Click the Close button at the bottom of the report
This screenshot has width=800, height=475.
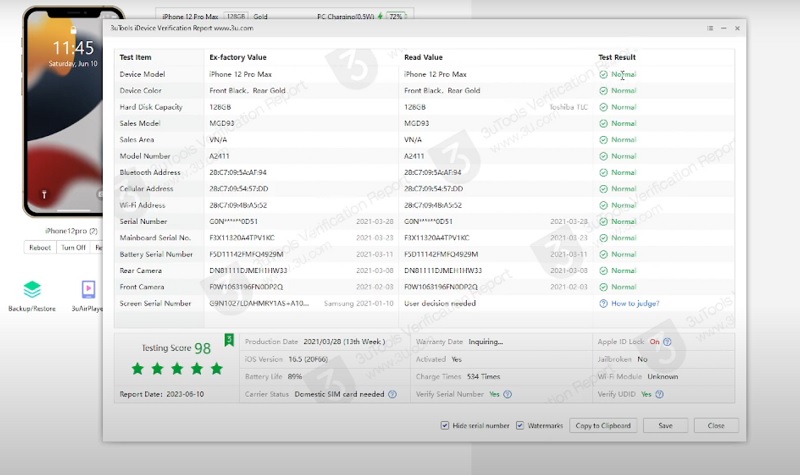tap(716, 426)
